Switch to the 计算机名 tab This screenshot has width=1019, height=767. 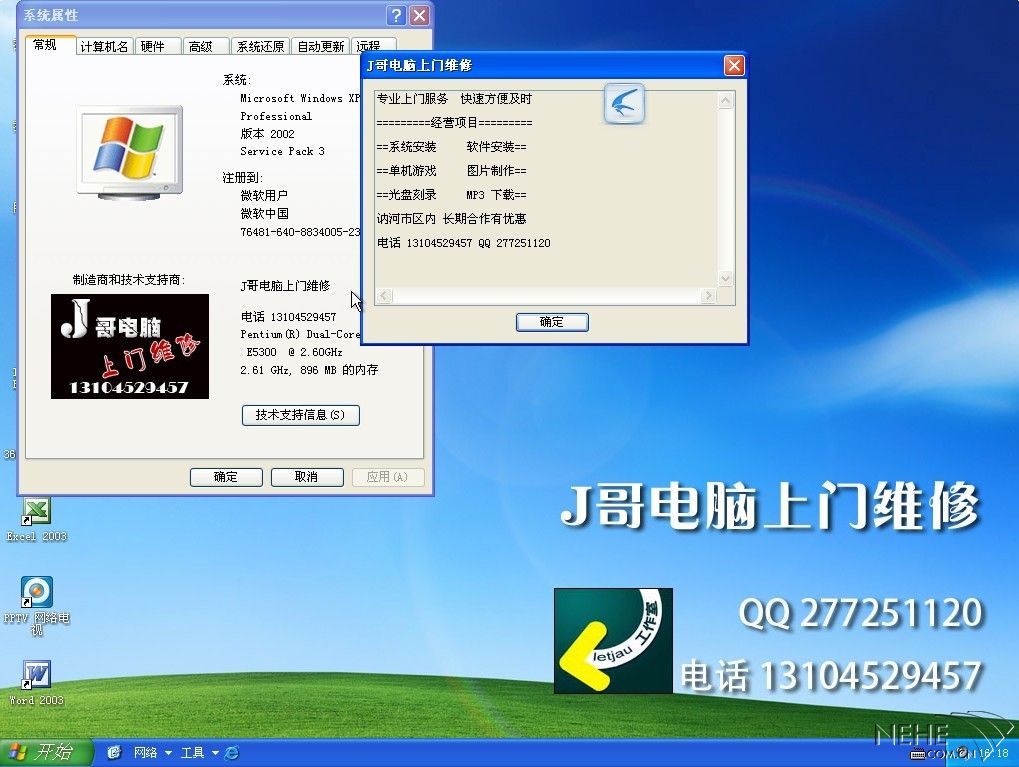[104, 46]
